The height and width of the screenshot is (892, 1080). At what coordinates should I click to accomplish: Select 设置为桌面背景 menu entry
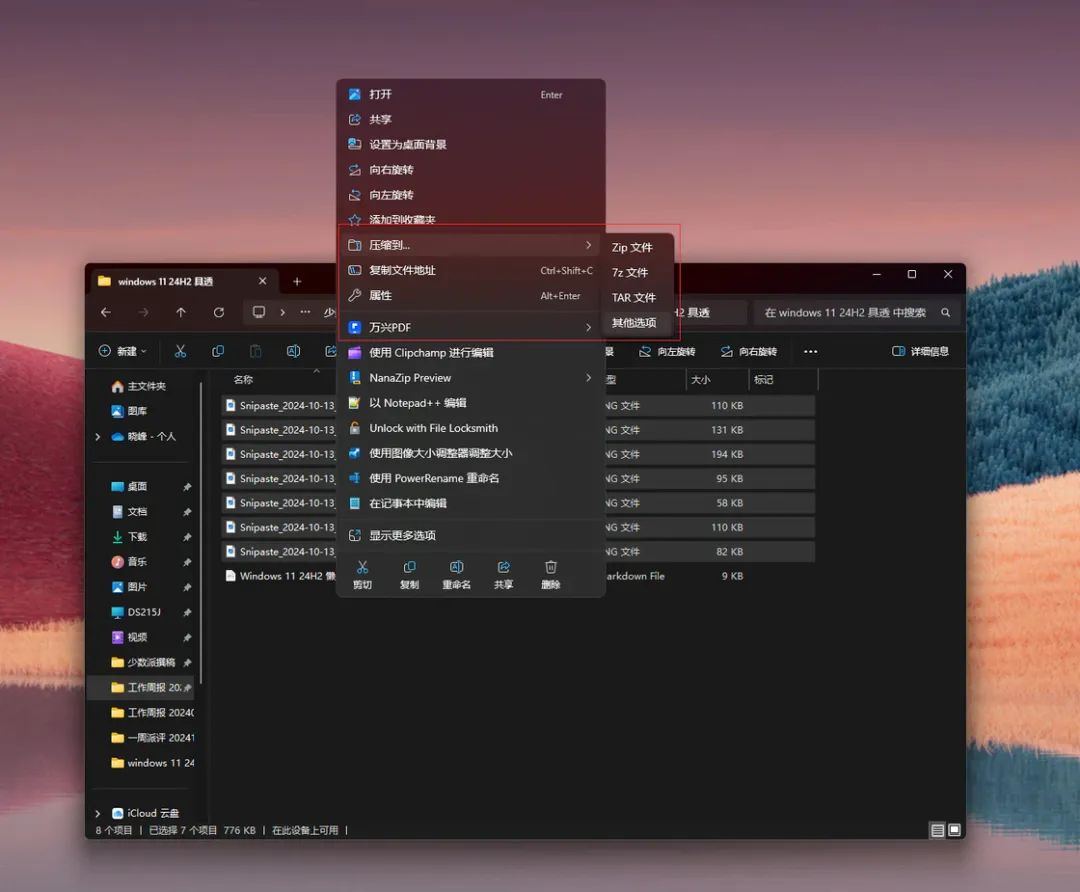470,145
